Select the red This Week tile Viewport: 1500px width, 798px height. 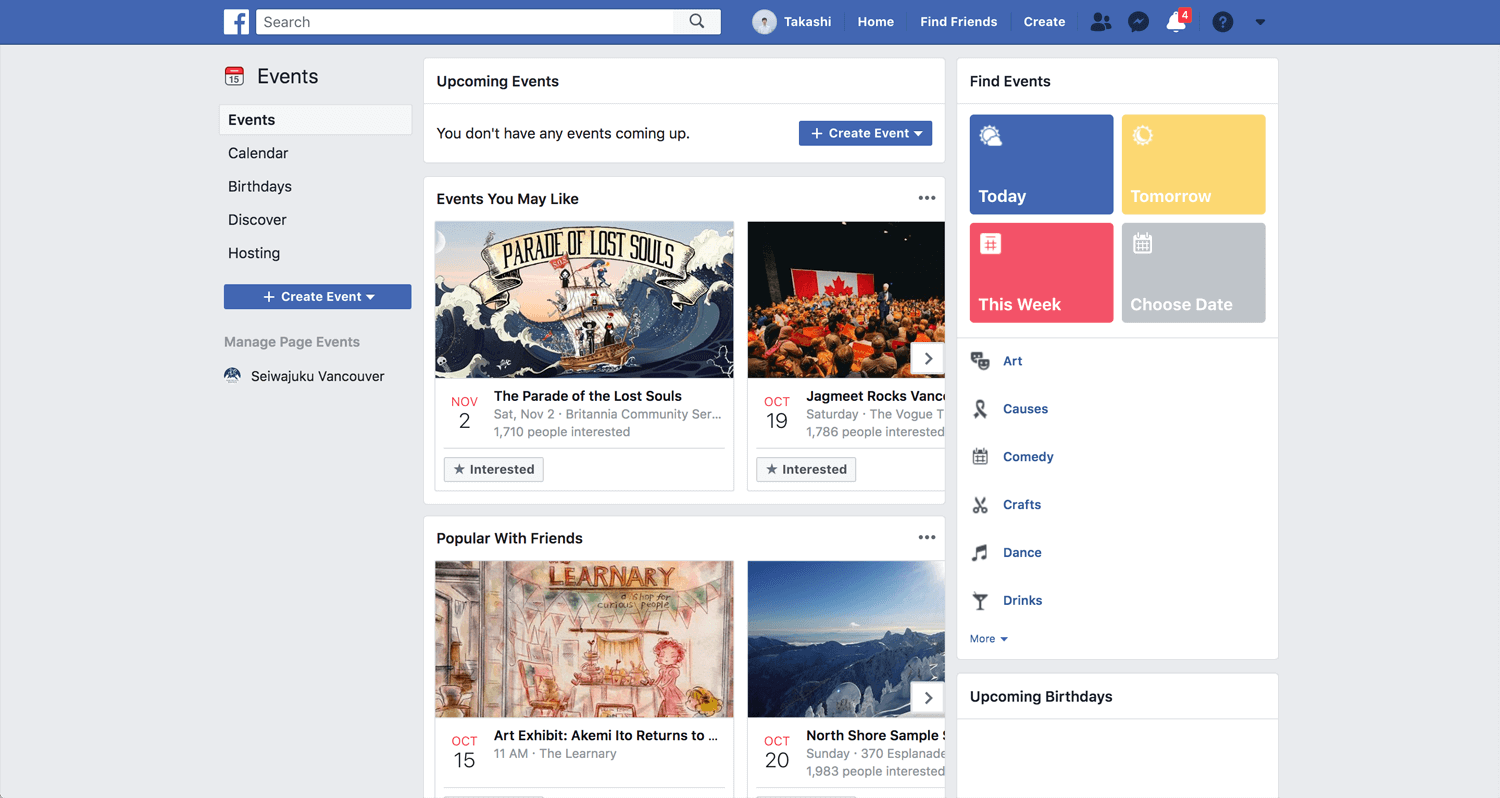[1041, 273]
